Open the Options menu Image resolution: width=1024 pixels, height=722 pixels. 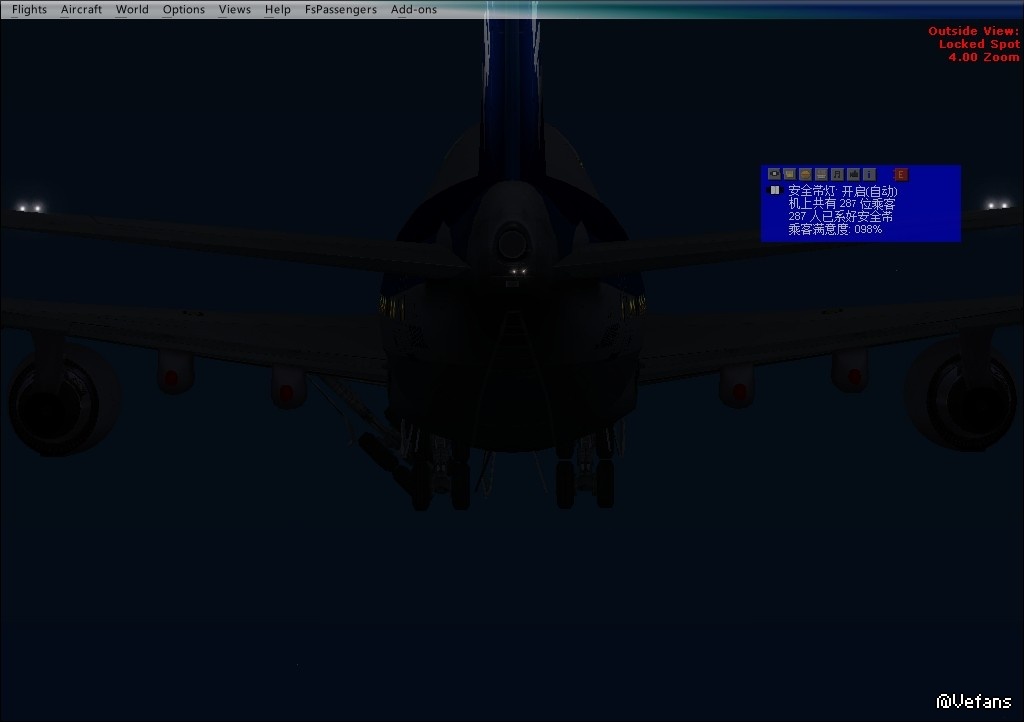[x=184, y=9]
